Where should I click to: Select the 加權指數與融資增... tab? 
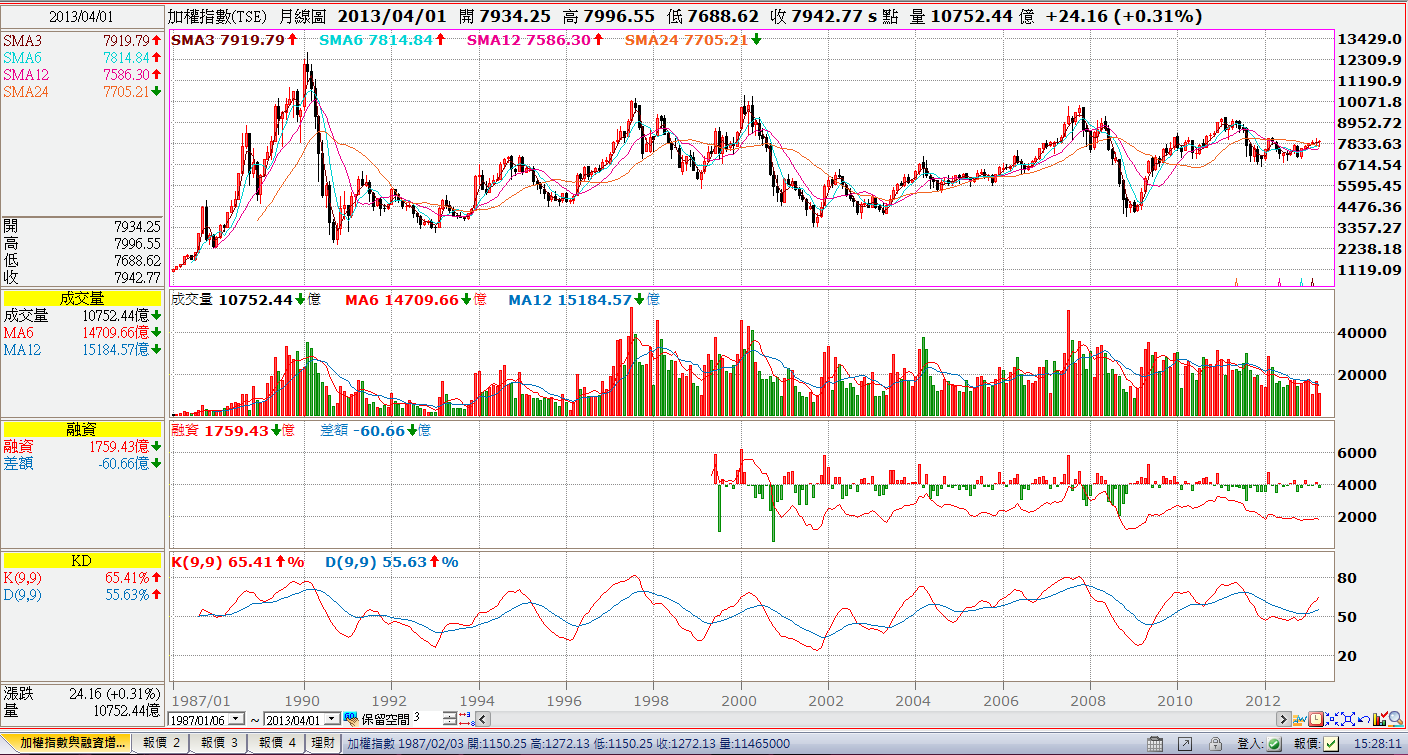[x=74, y=743]
